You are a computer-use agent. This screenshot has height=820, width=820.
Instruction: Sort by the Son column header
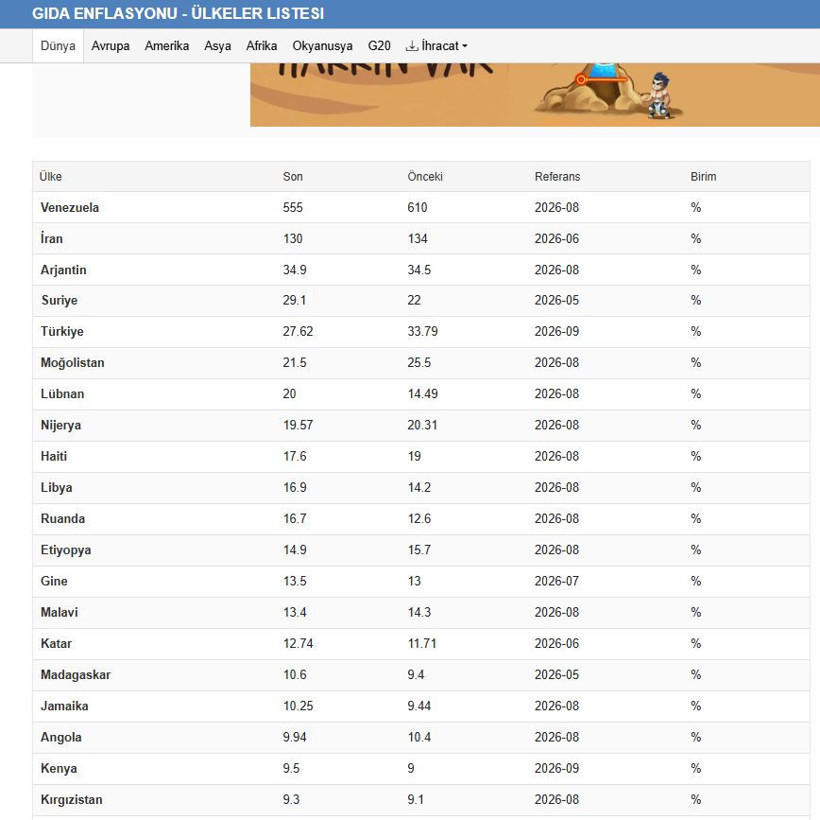click(293, 177)
